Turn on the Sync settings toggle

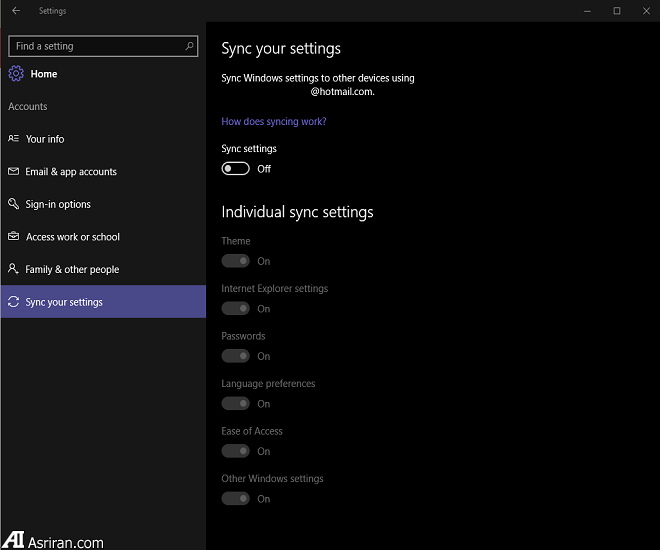coord(235,169)
